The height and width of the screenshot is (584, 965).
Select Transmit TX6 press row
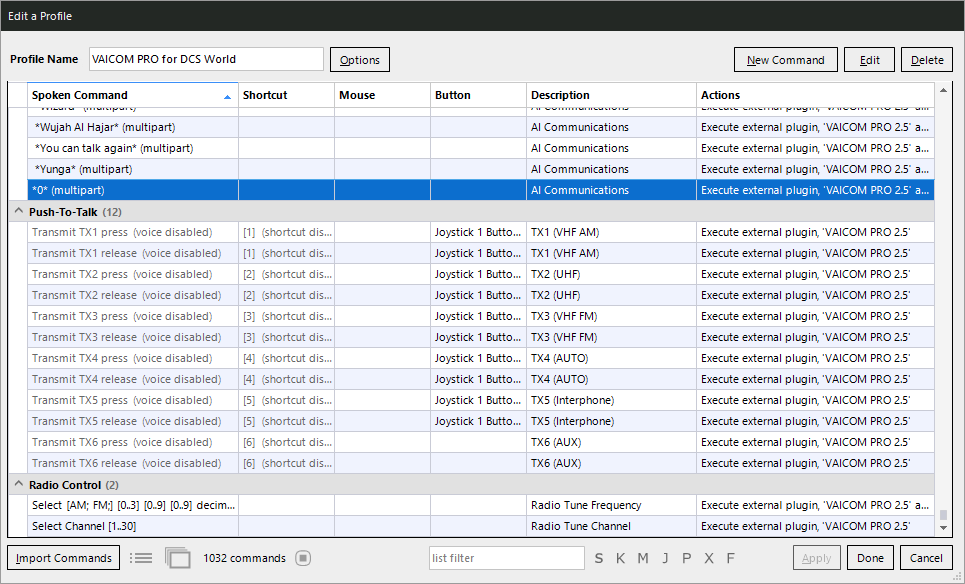click(x=481, y=442)
